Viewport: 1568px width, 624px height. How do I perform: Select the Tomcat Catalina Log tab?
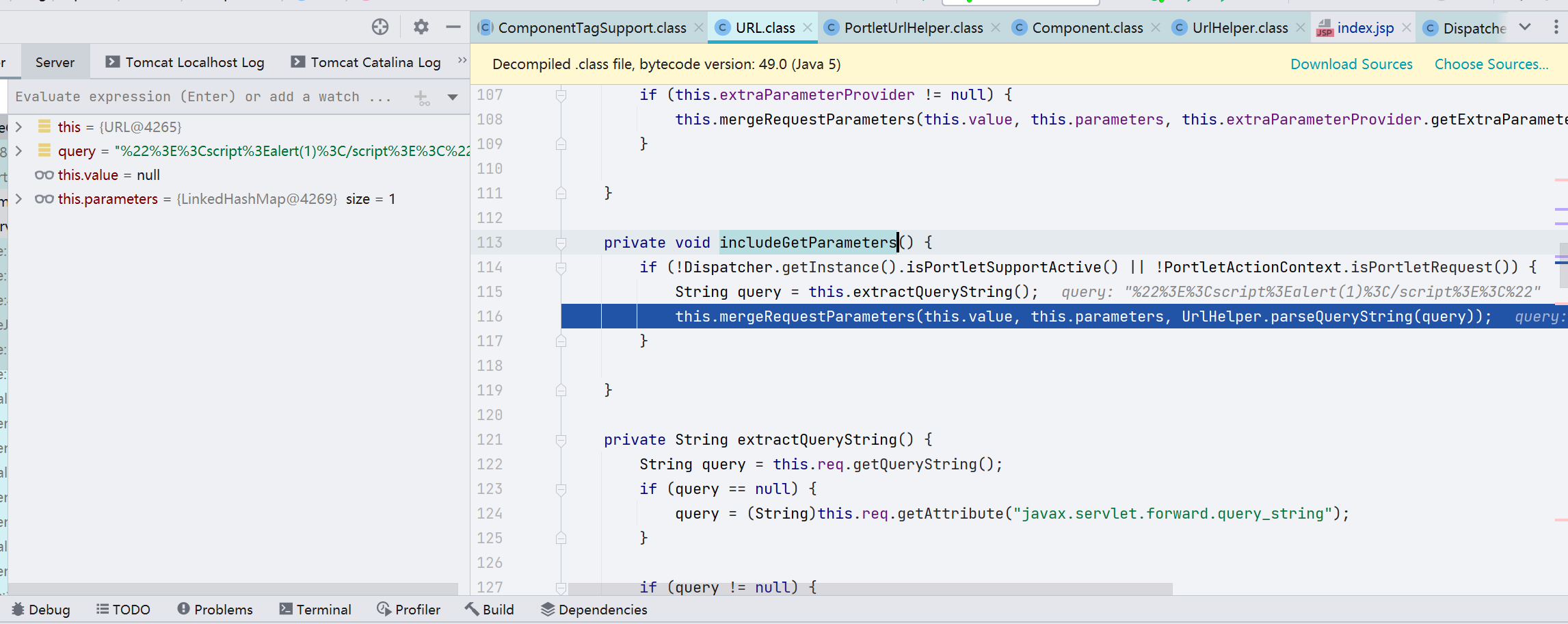(375, 62)
